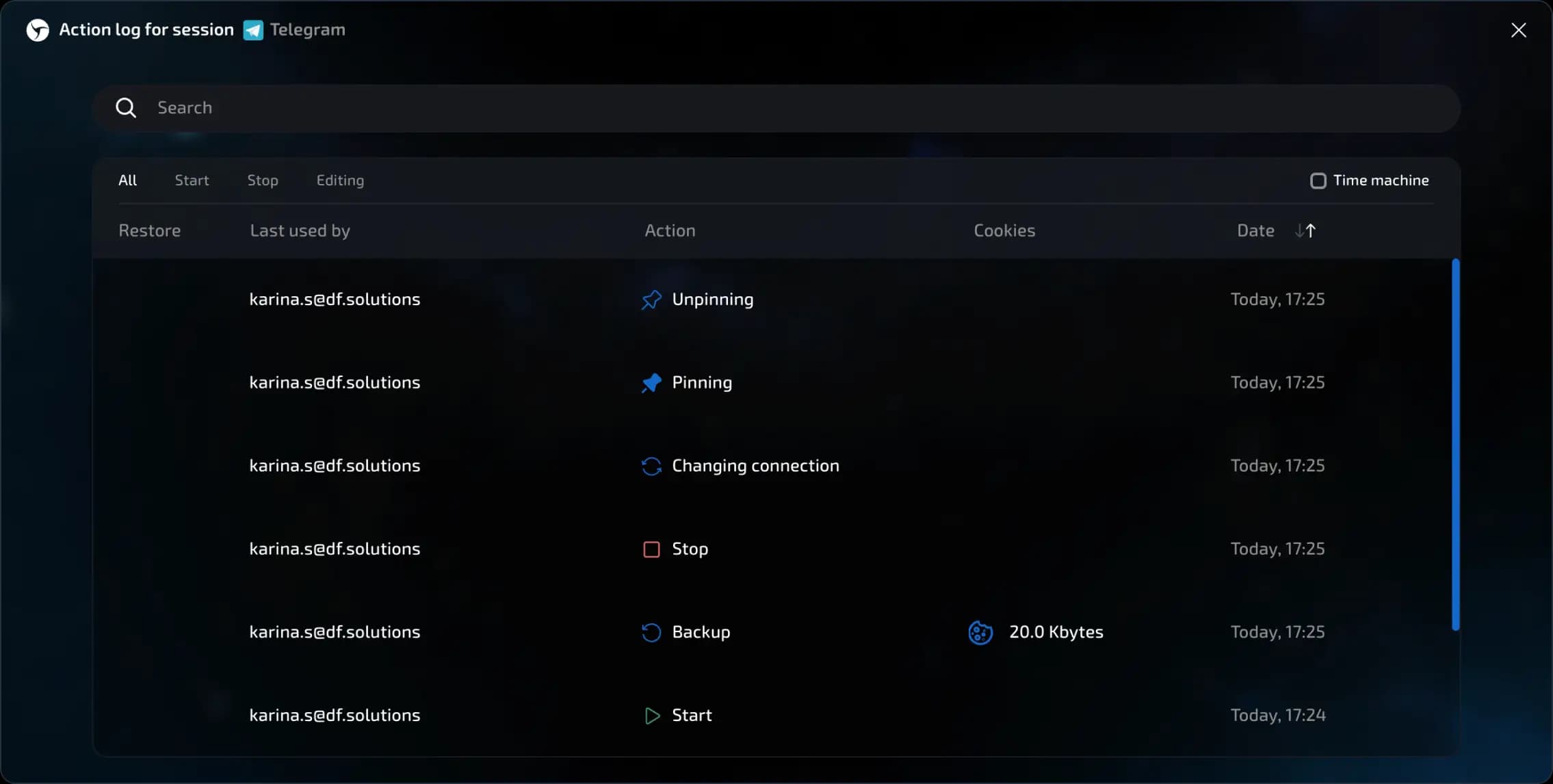Image resolution: width=1553 pixels, height=784 pixels.
Task: Click the 20.0 Kbytes cookies value
Action: point(1056,632)
